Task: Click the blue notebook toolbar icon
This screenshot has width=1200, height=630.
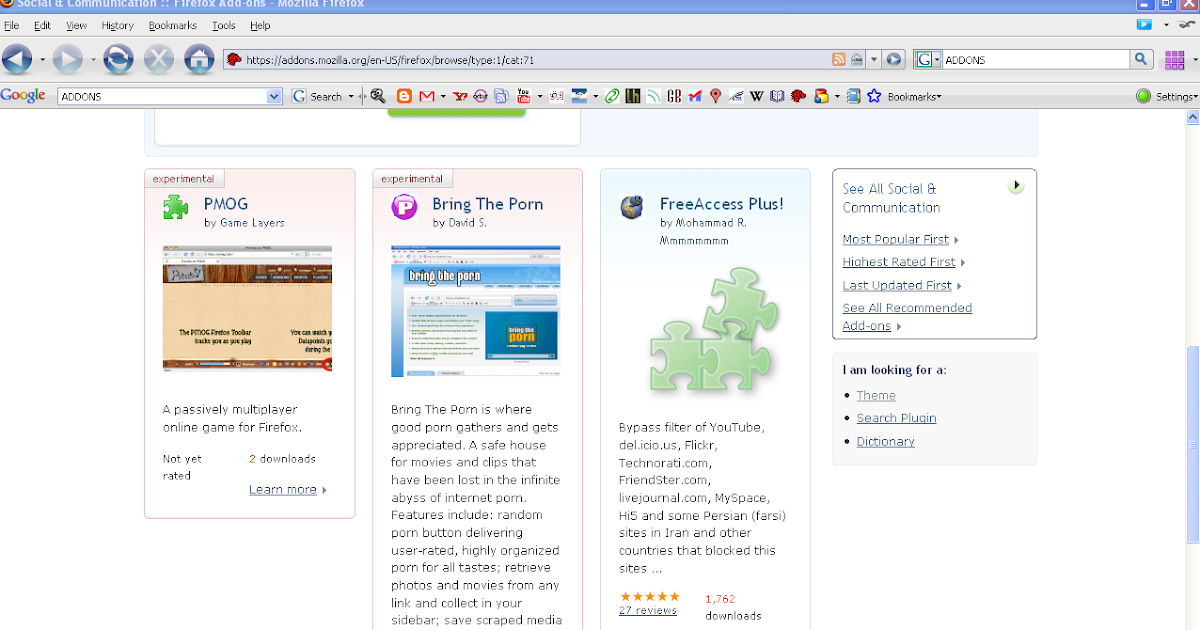Action: 853,96
